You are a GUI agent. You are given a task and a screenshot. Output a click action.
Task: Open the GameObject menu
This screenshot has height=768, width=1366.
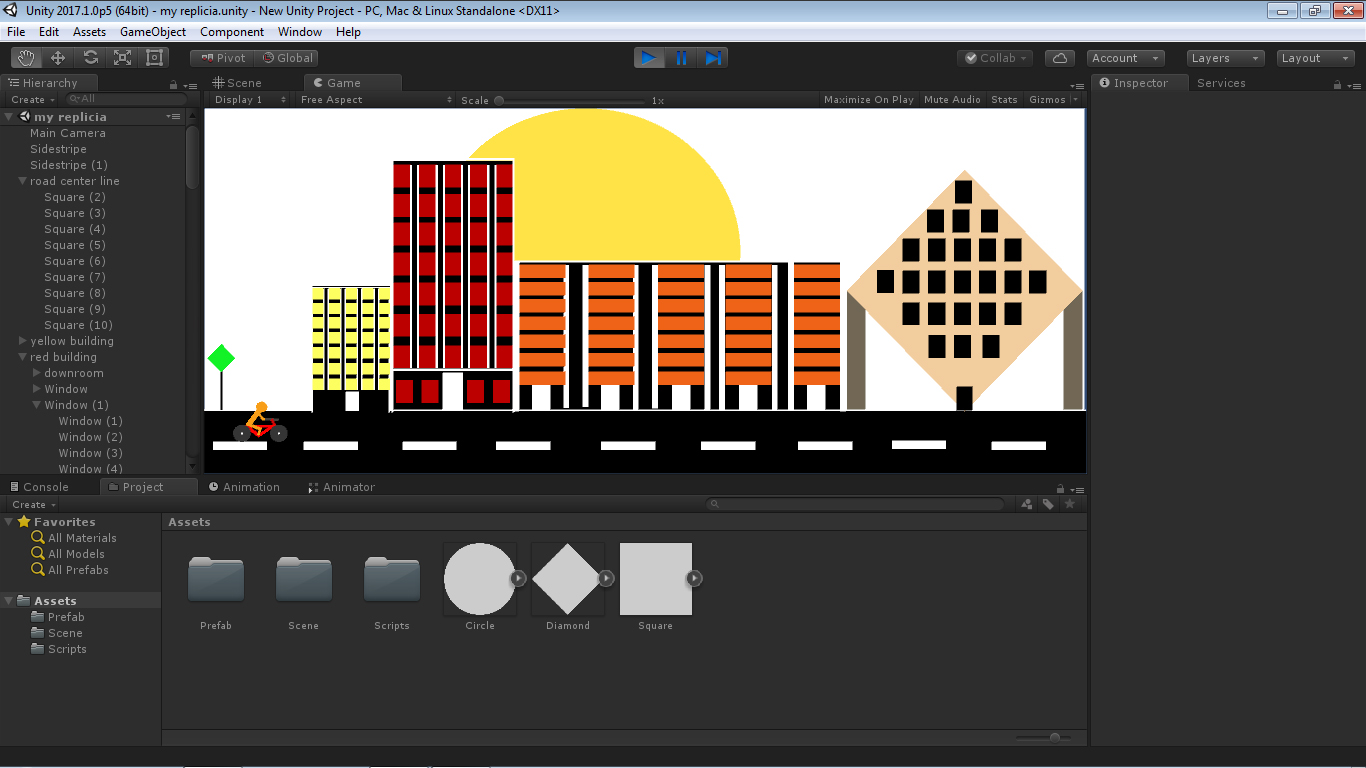tap(152, 32)
